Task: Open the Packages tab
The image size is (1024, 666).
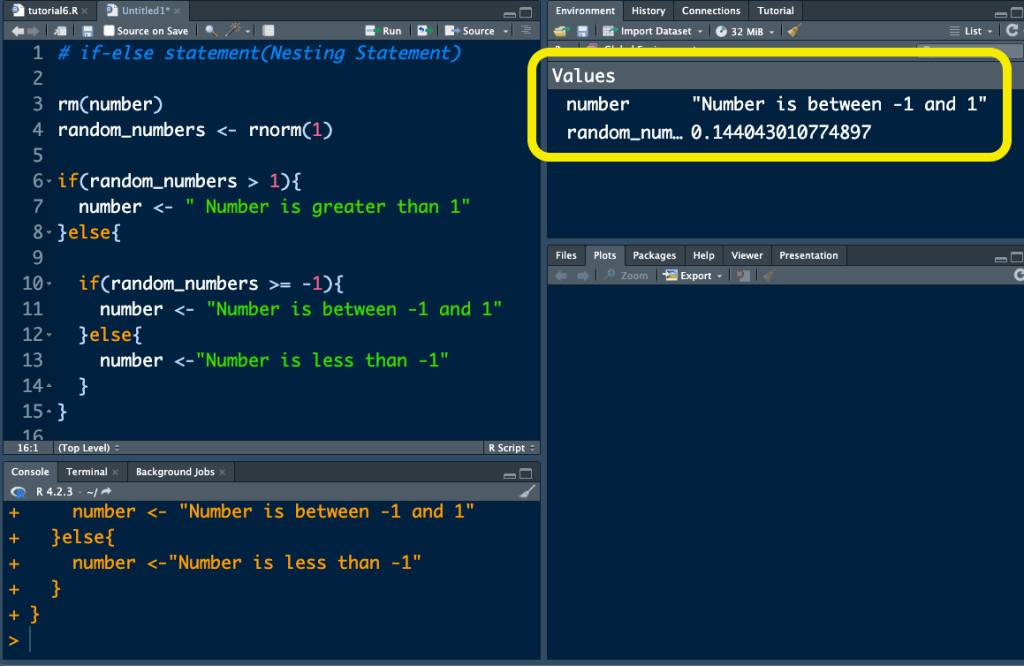Action: pyautogui.click(x=654, y=255)
